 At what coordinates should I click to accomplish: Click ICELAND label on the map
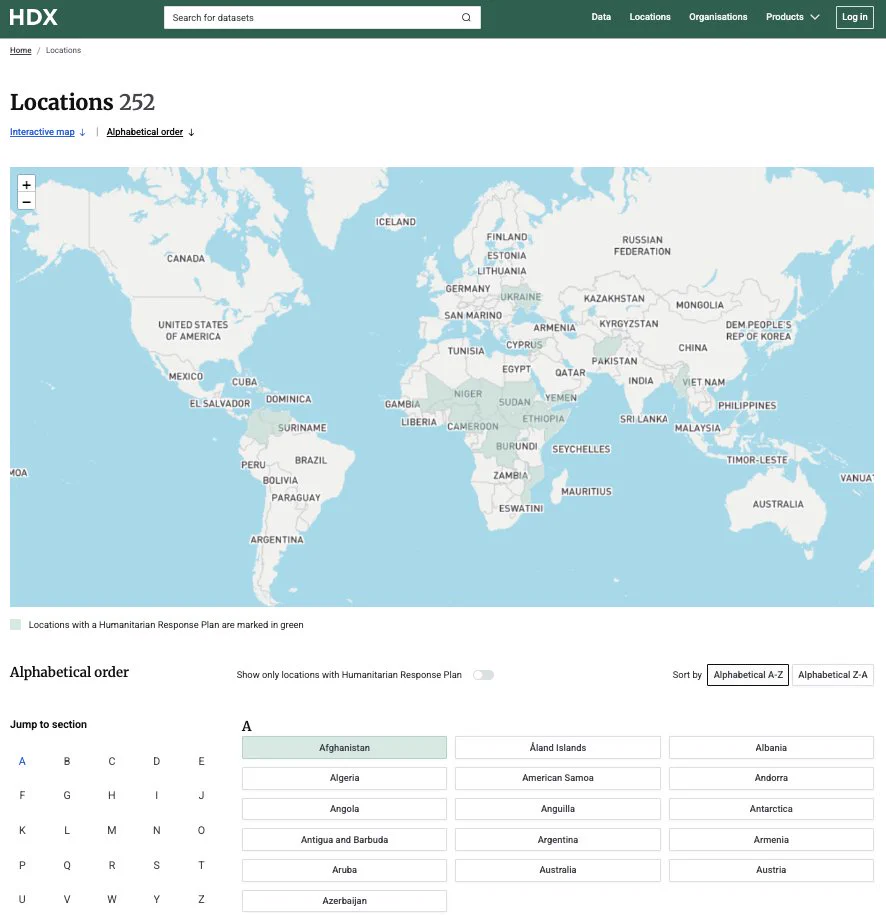pos(396,222)
